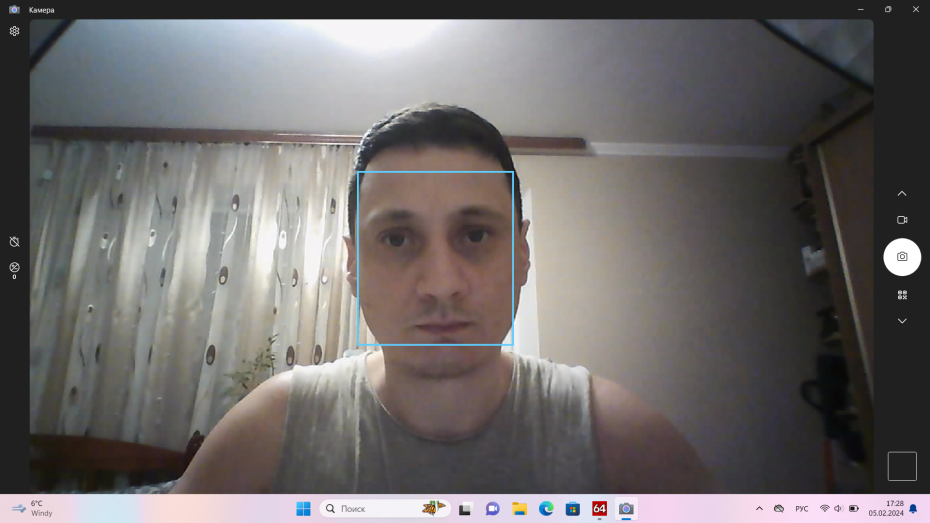Open Camera settings gear

coord(14,31)
